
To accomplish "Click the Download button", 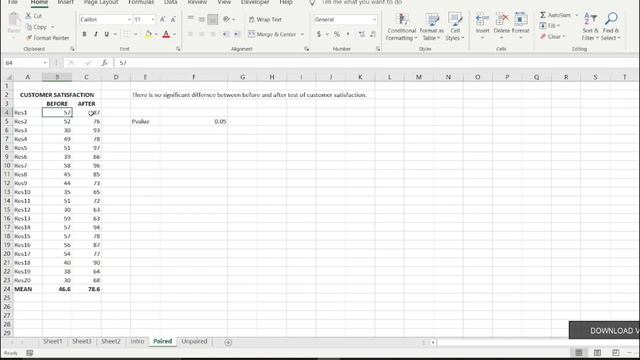I will [x=604, y=330].
